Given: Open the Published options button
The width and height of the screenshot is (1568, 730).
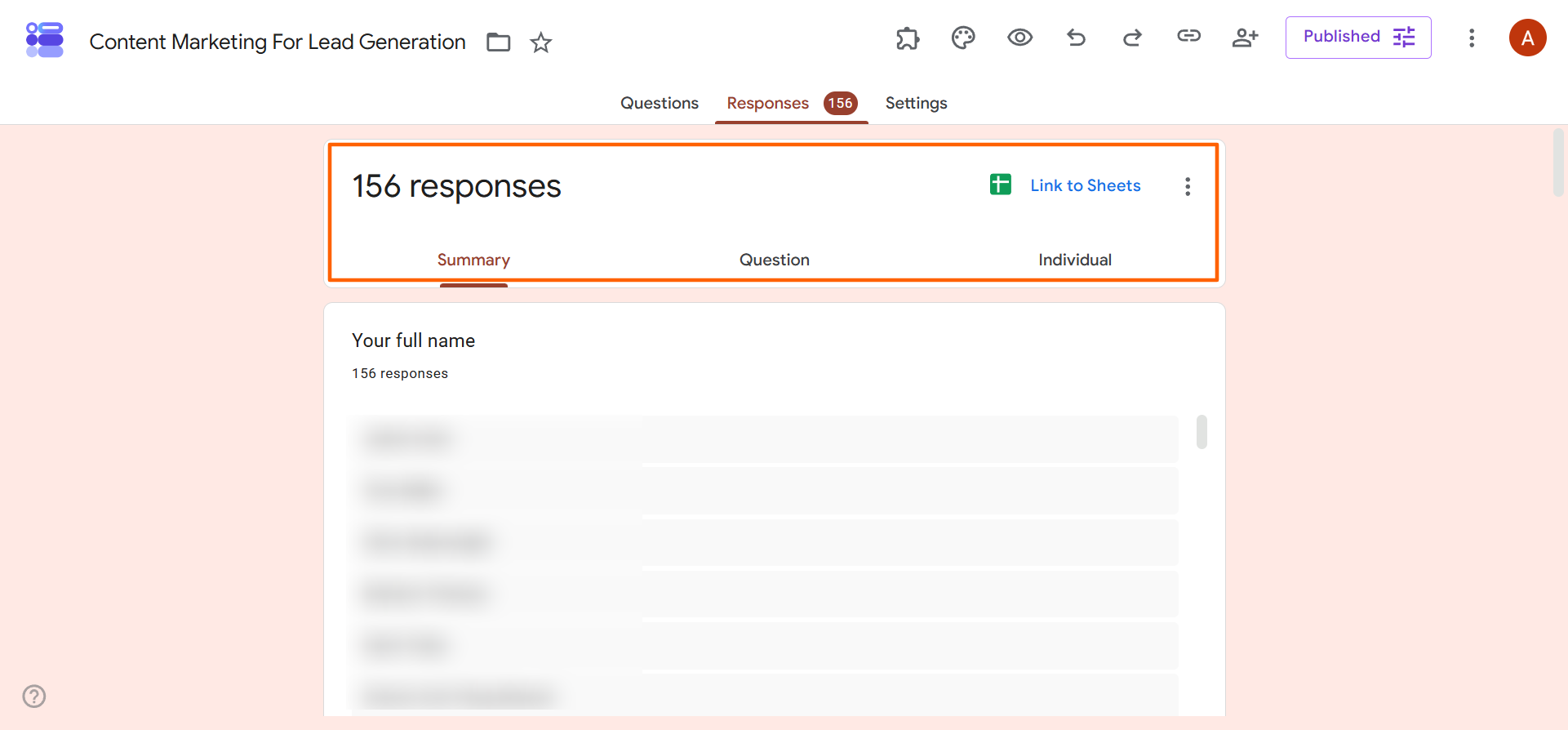Looking at the screenshot, I should click(x=1358, y=38).
